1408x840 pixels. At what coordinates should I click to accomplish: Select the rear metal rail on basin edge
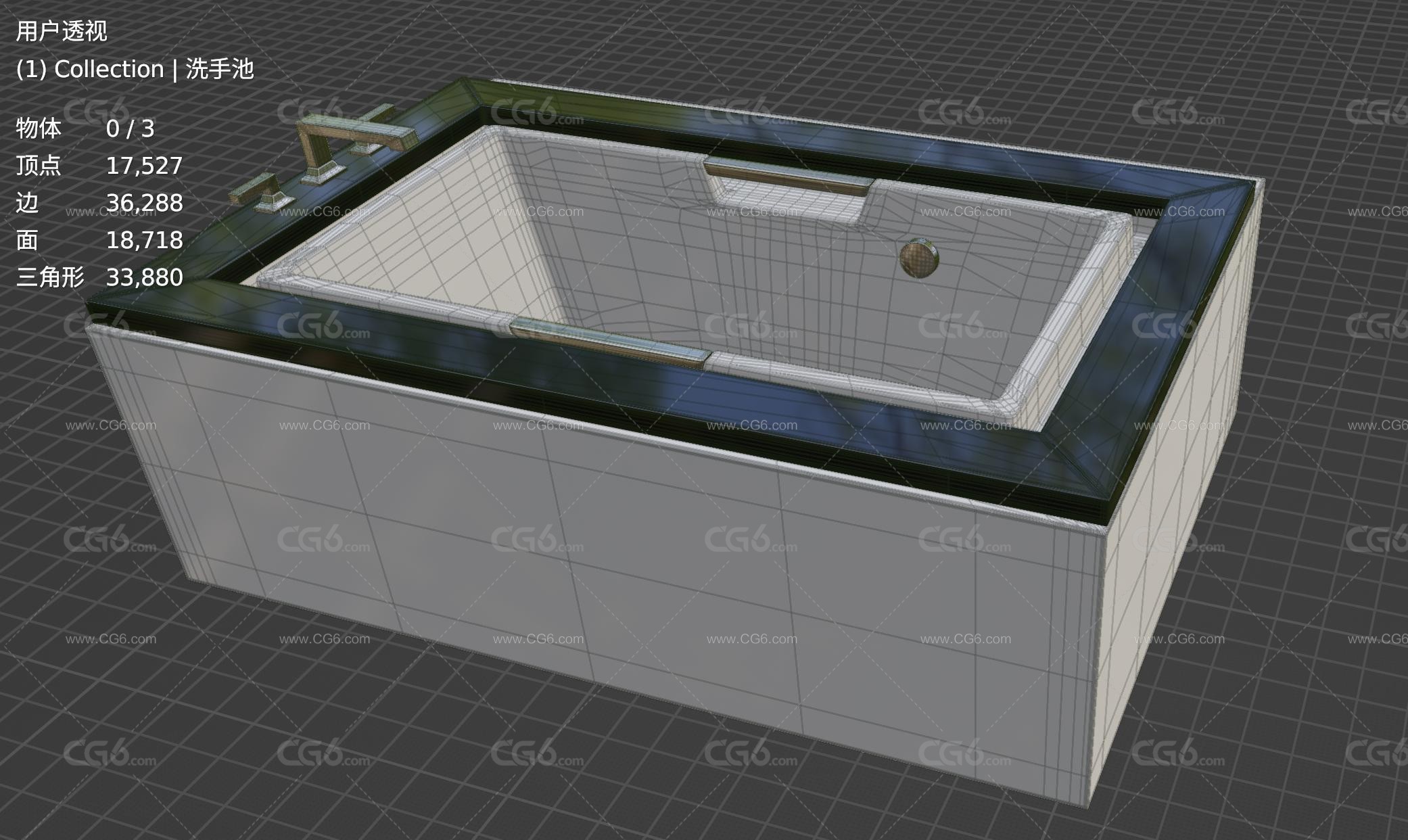[789, 175]
